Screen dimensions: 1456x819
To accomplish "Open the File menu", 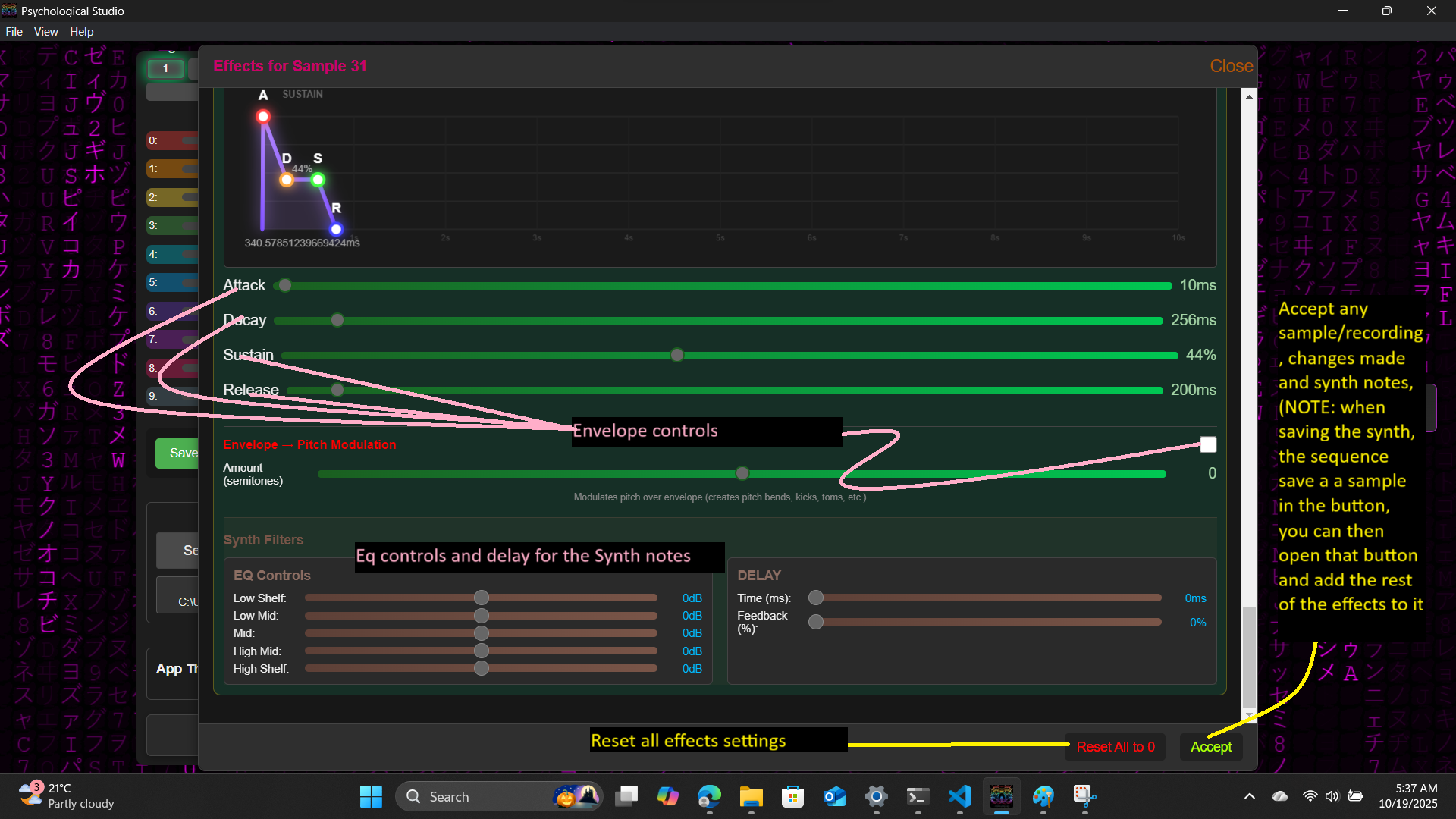I will 14,32.
